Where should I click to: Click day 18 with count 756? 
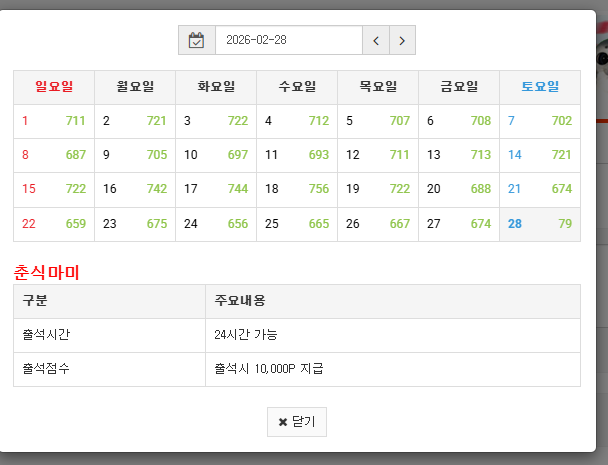coord(296,189)
